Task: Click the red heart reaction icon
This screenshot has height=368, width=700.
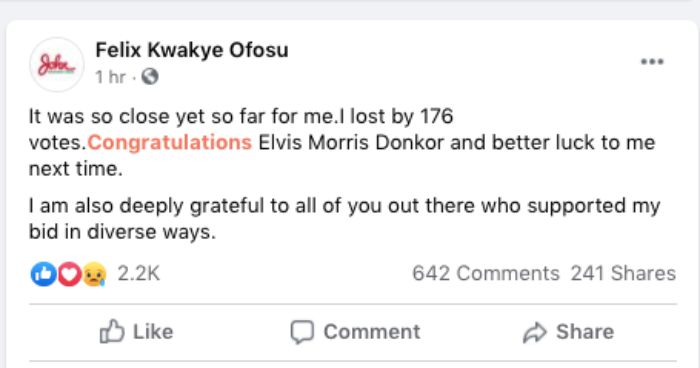Action: [x=69, y=274]
